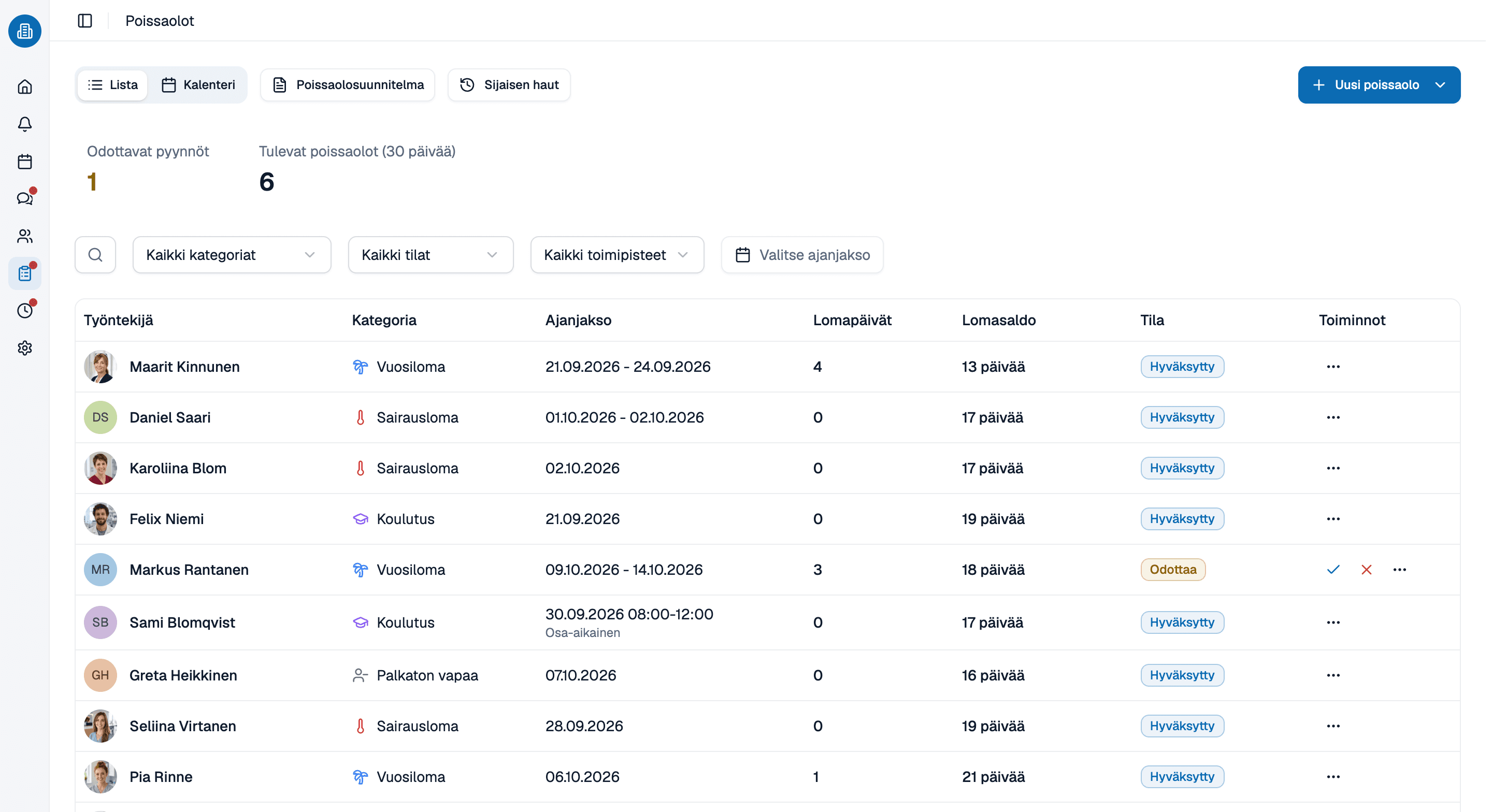
Task: Toggle the sidebar panel icon near Poissaolot
Action: [85, 21]
